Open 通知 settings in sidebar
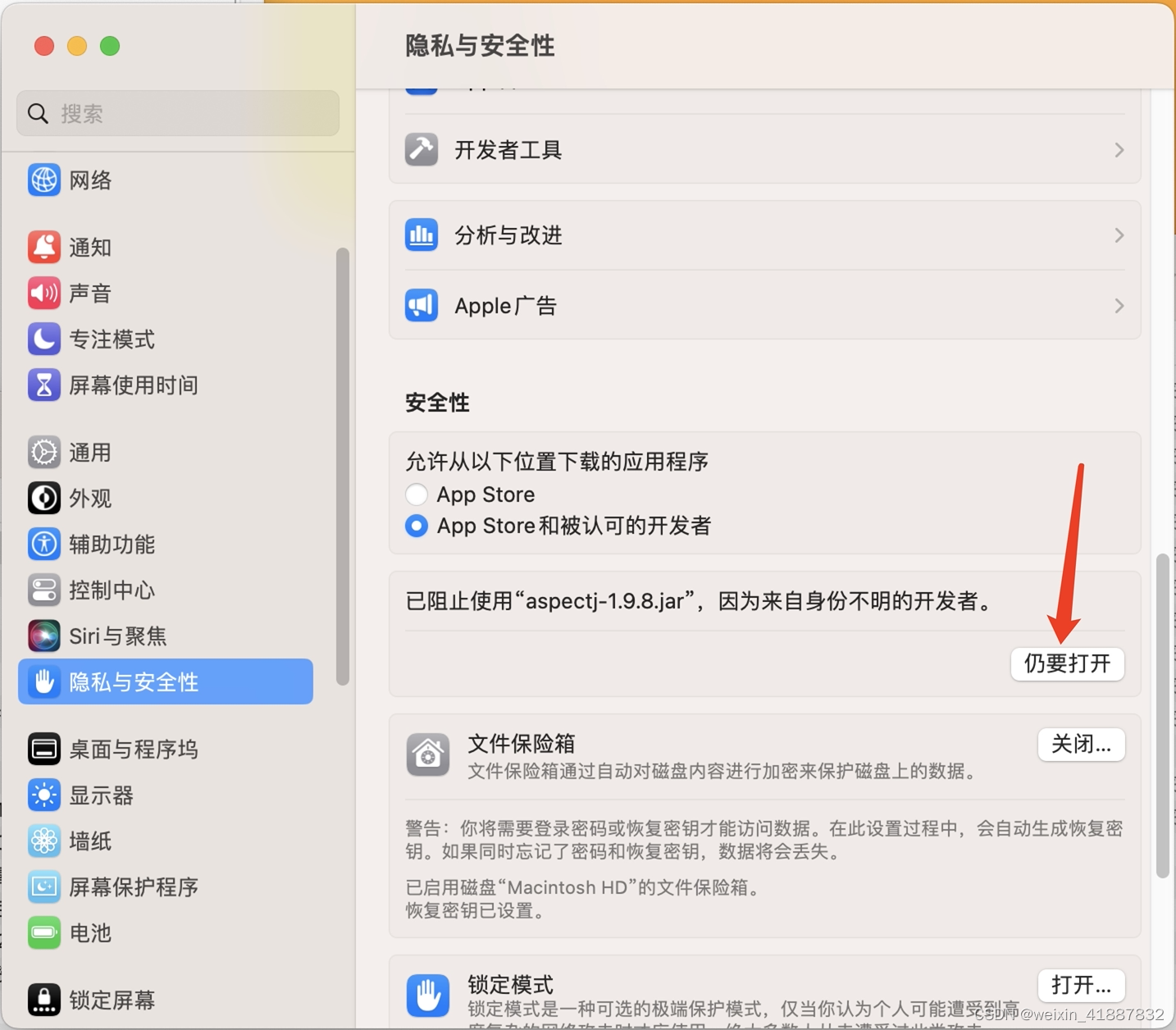The image size is (1176, 1030). (166, 247)
